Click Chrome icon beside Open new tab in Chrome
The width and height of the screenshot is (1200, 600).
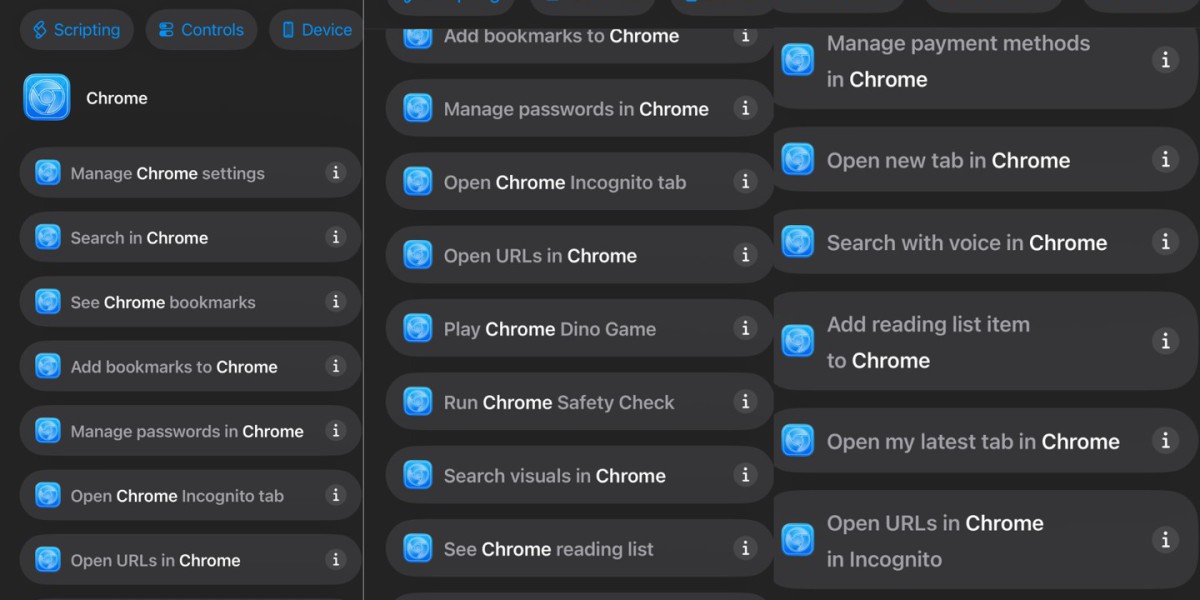pos(798,160)
